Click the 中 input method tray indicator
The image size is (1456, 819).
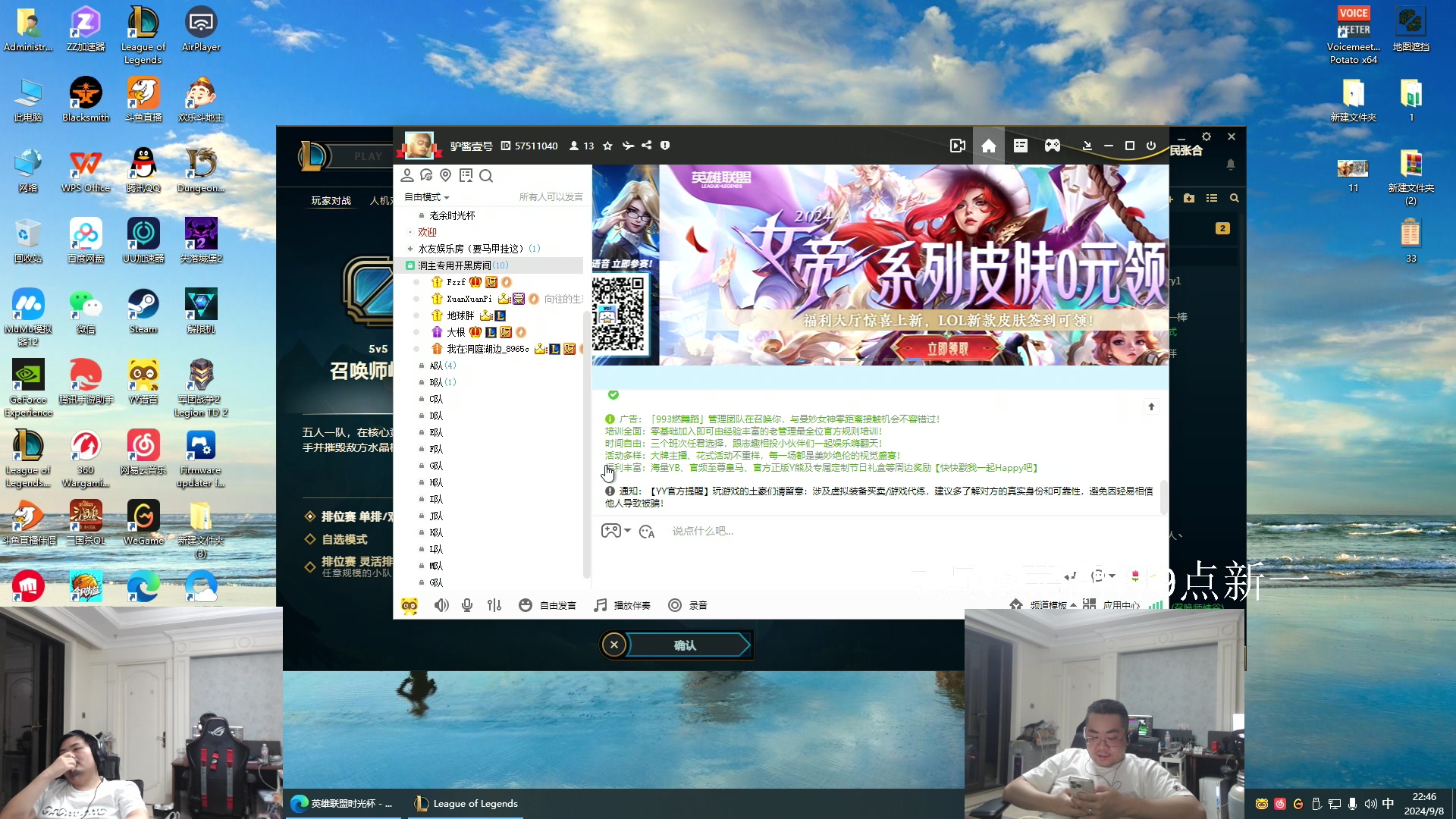1388,804
